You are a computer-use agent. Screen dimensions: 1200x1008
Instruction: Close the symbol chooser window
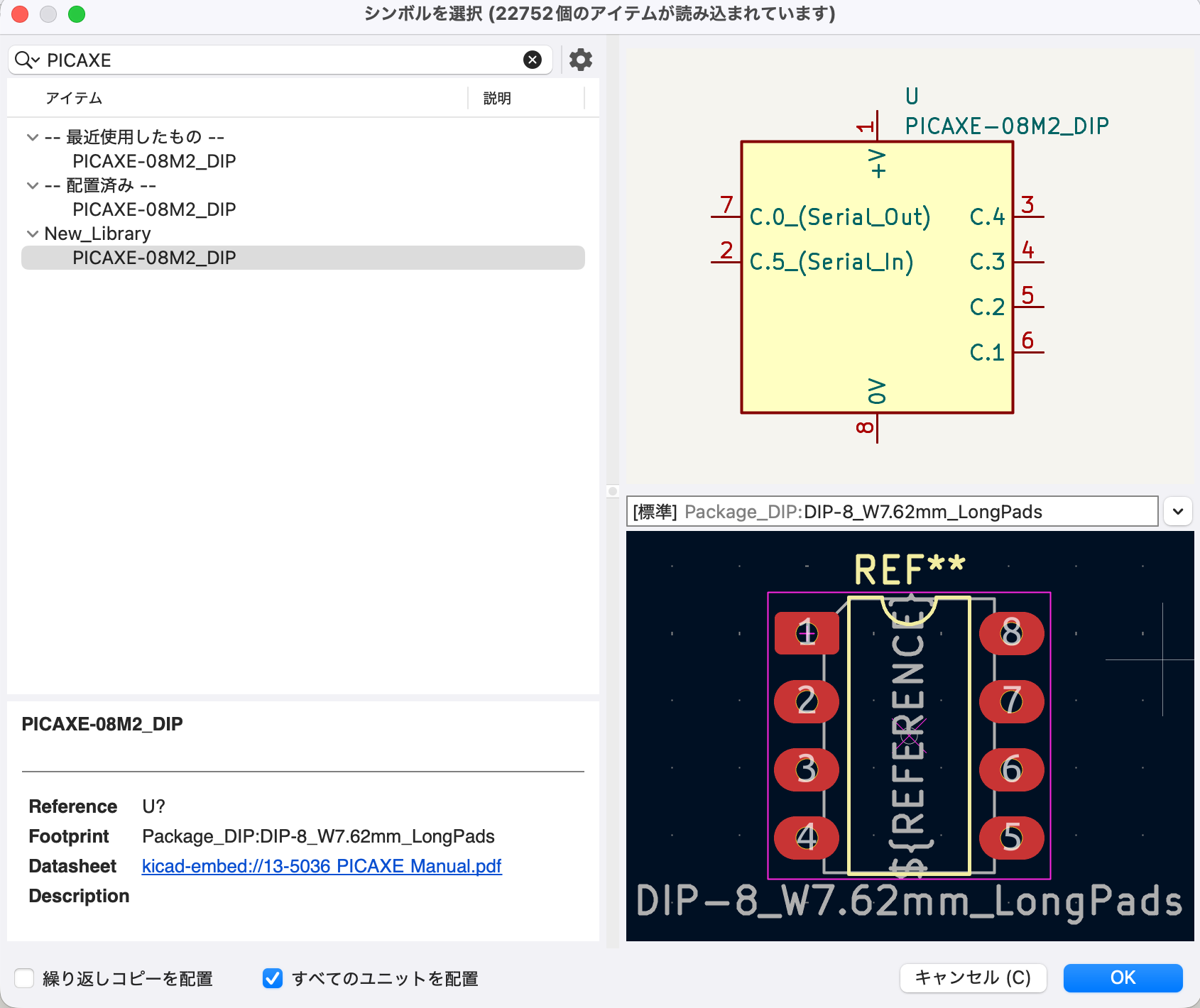coord(20,14)
